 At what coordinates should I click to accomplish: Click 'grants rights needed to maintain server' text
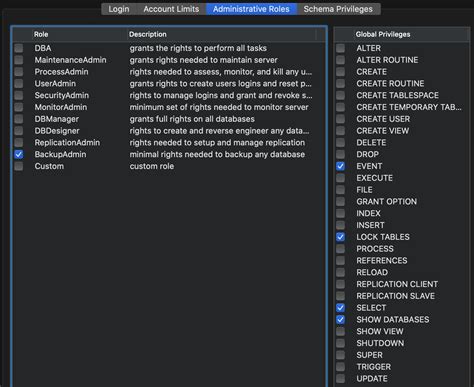[x=203, y=60]
